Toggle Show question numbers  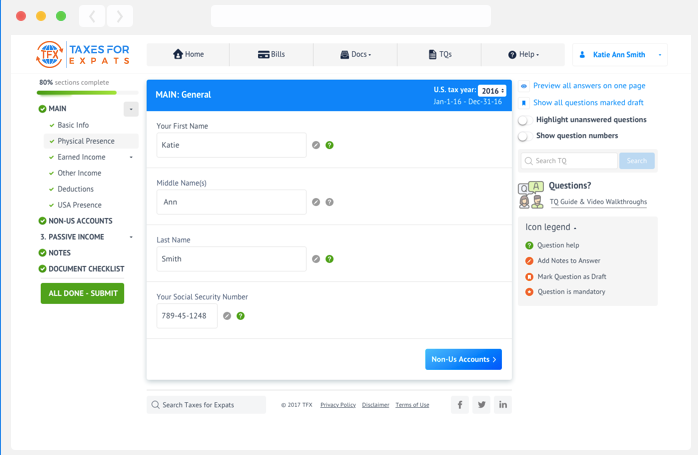pyautogui.click(x=524, y=136)
